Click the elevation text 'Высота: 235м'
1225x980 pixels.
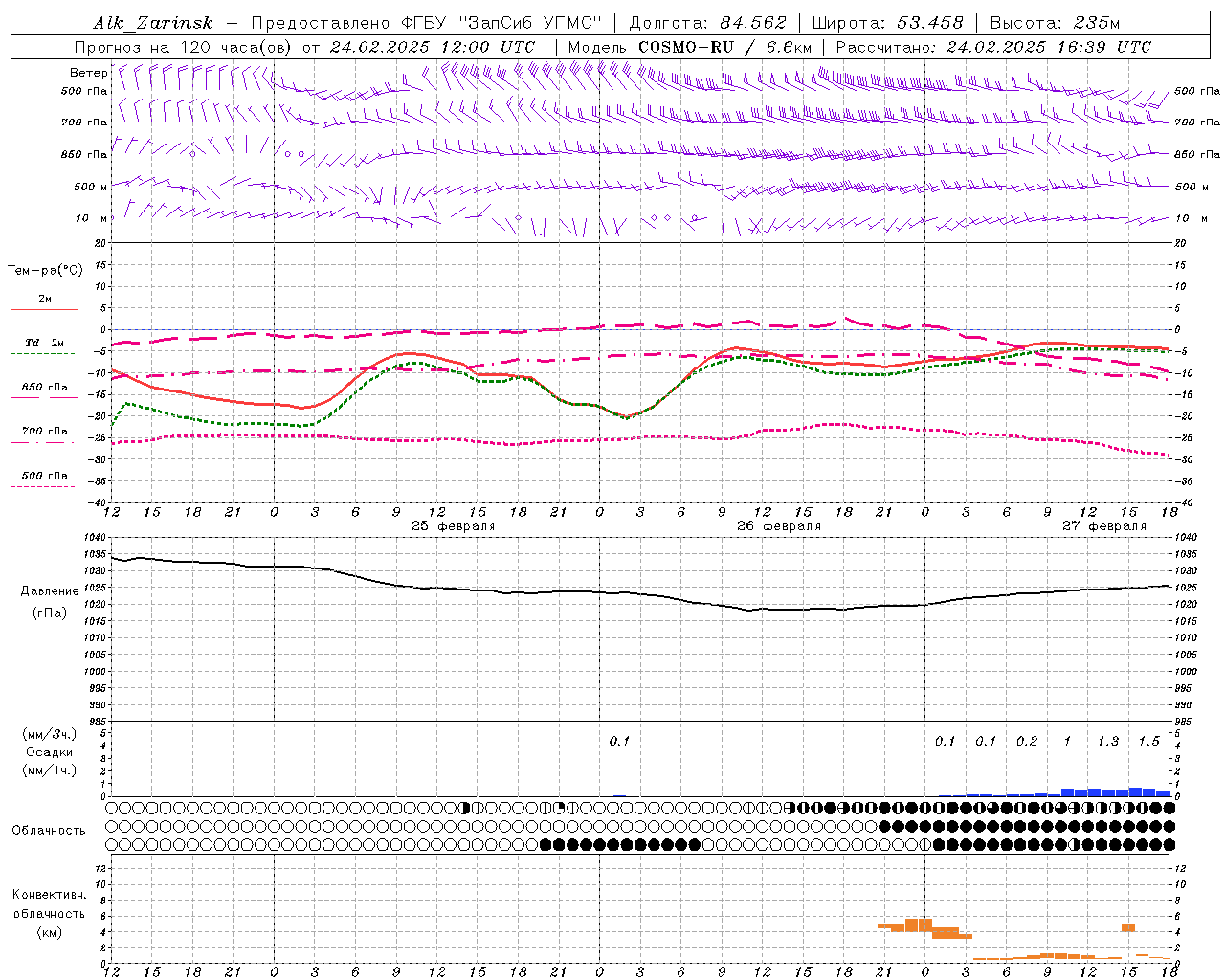[x=1056, y=23]
